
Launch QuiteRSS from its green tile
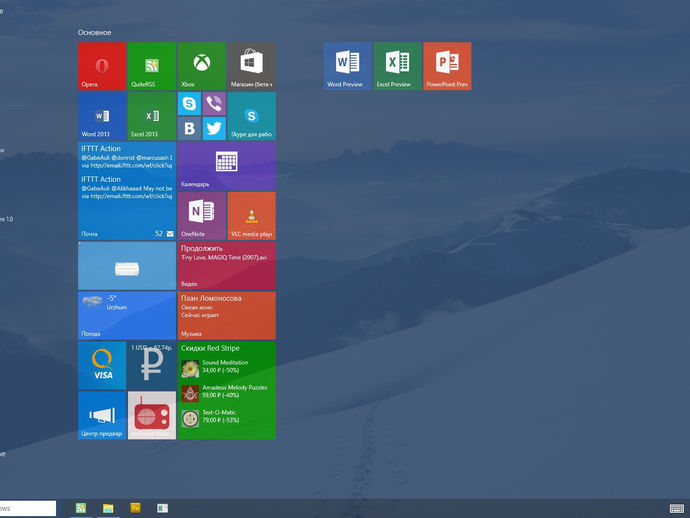point(152,66)
